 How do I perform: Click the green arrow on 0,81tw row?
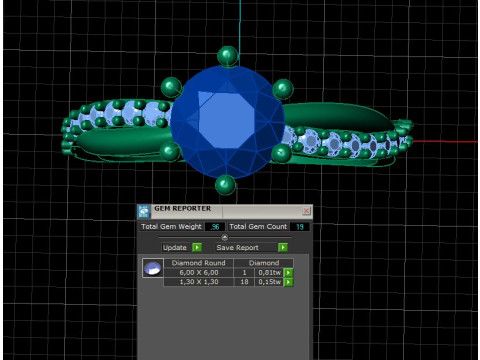point(288,273)
